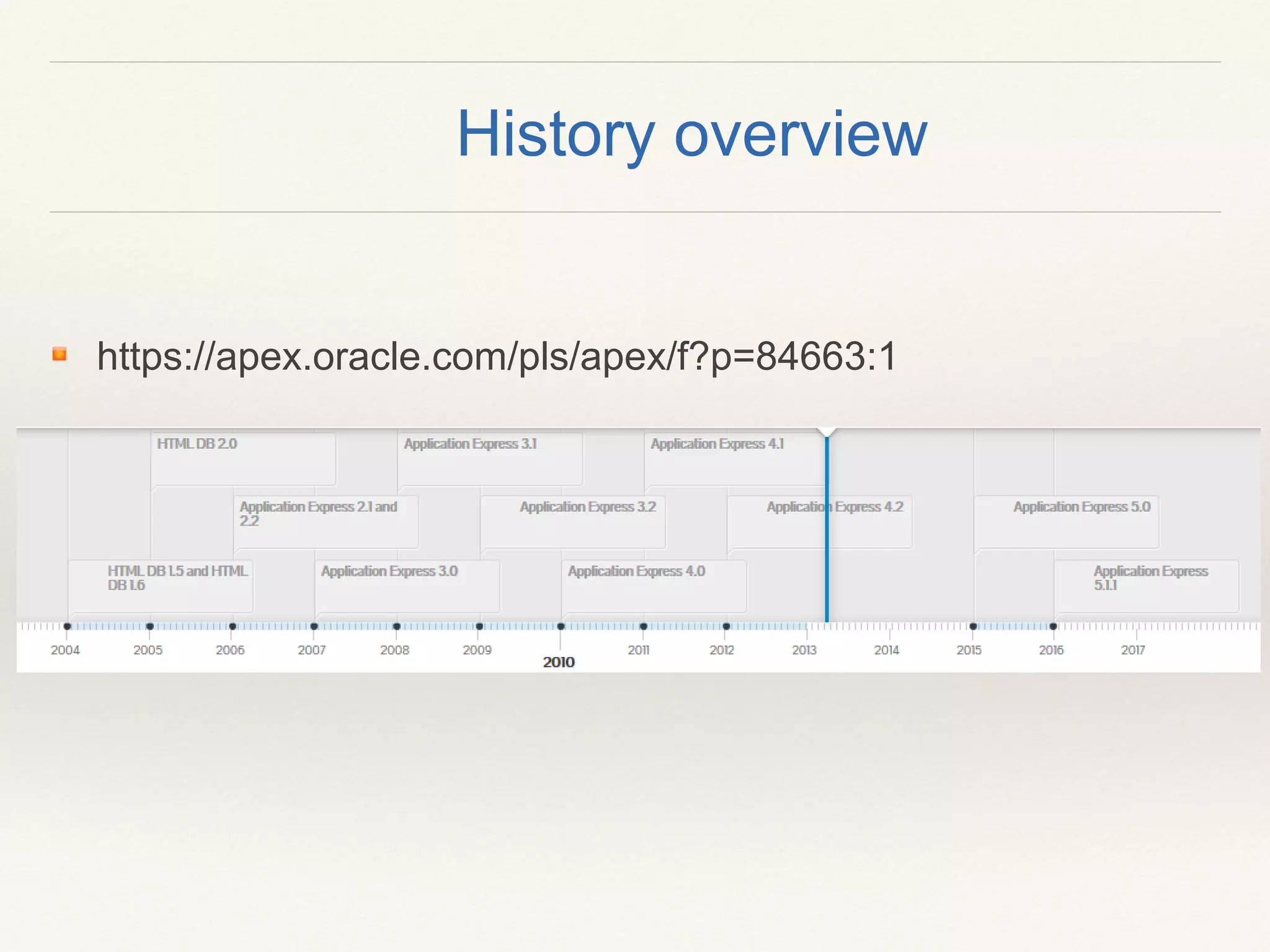Click the 2015 timeline marker dot
Viewport: 1270px width, 952px height.
(974, 627)
